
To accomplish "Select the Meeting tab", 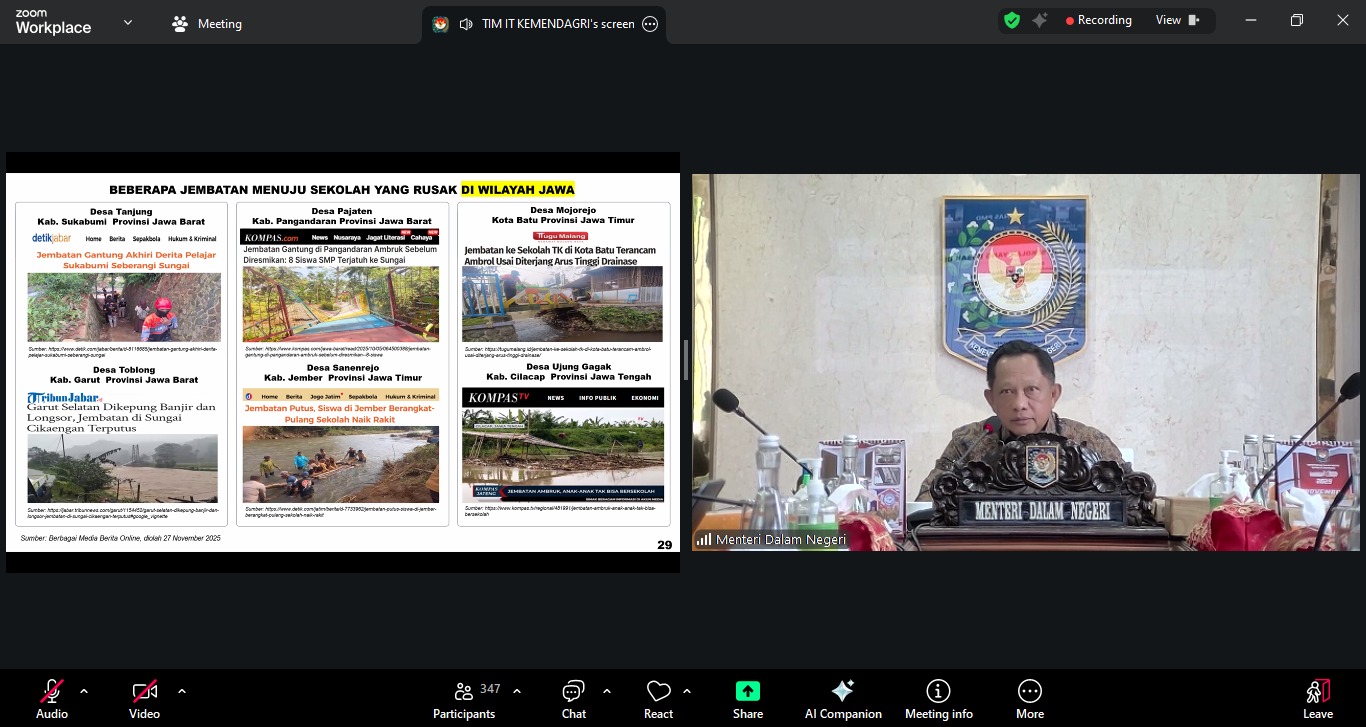I will (208, 24).
